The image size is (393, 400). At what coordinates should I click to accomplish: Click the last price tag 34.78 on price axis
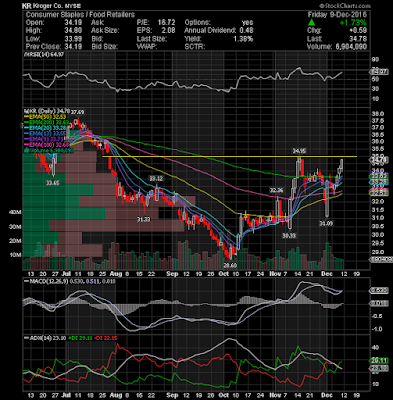379,160
